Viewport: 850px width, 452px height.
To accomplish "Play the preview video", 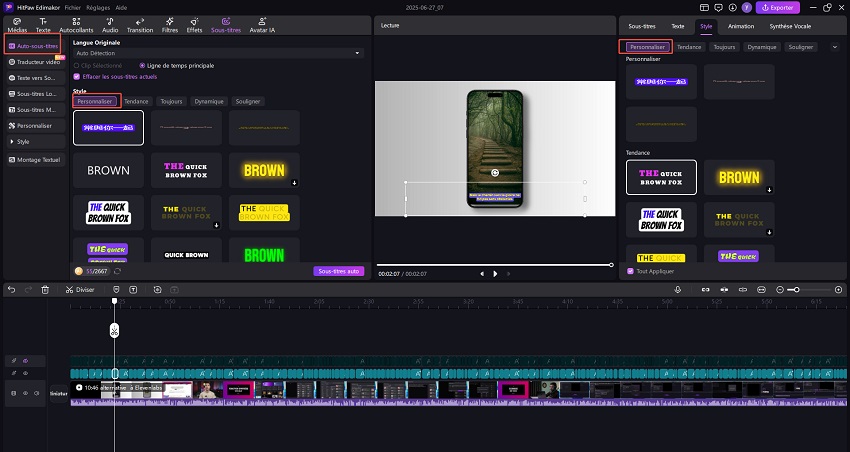I will [495, 274].
